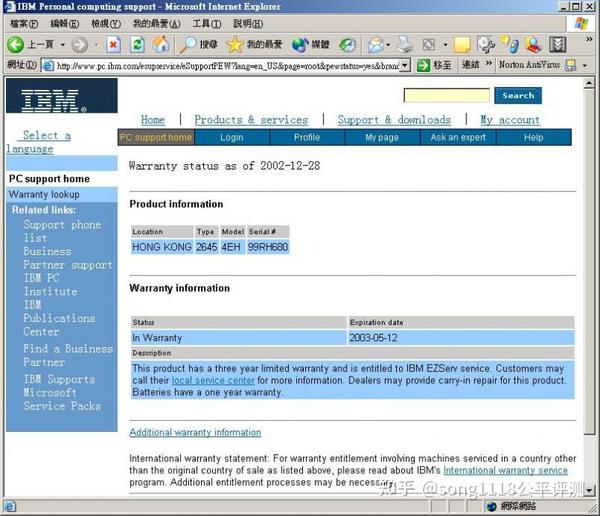Click the IBM logo
600x516 pixels.
point(62,96)
